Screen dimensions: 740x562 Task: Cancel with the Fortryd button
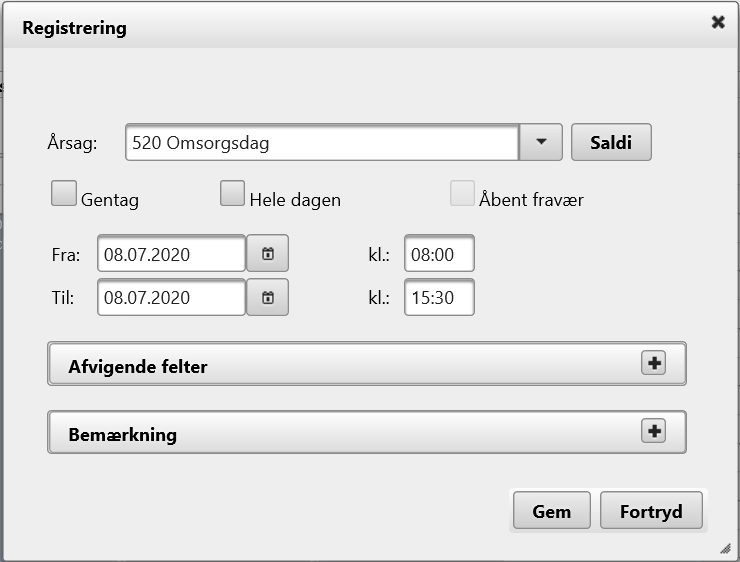(x=651, y=511)
